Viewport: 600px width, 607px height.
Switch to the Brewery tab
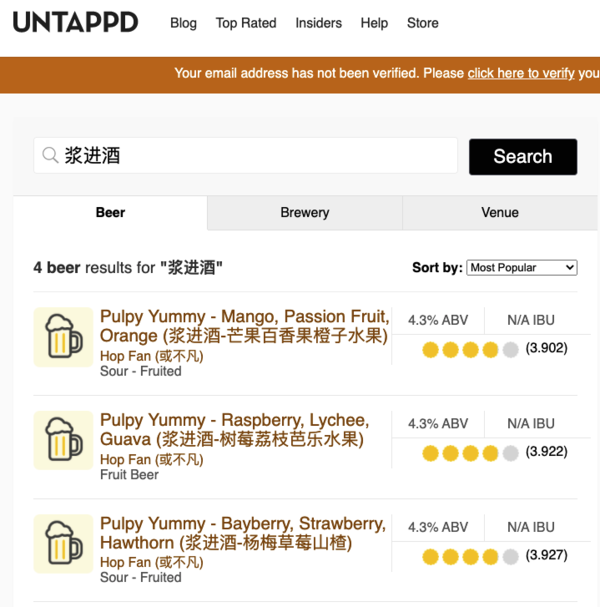coord(305,213)
